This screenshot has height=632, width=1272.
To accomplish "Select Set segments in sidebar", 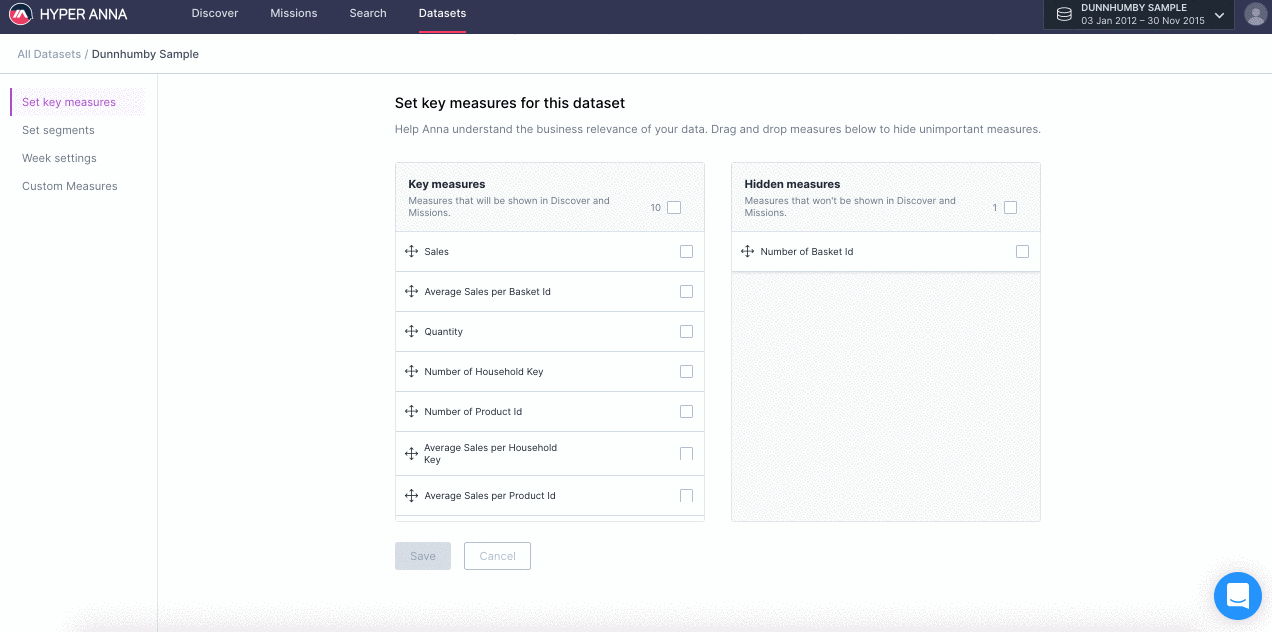I will click(x=58, y=130).
